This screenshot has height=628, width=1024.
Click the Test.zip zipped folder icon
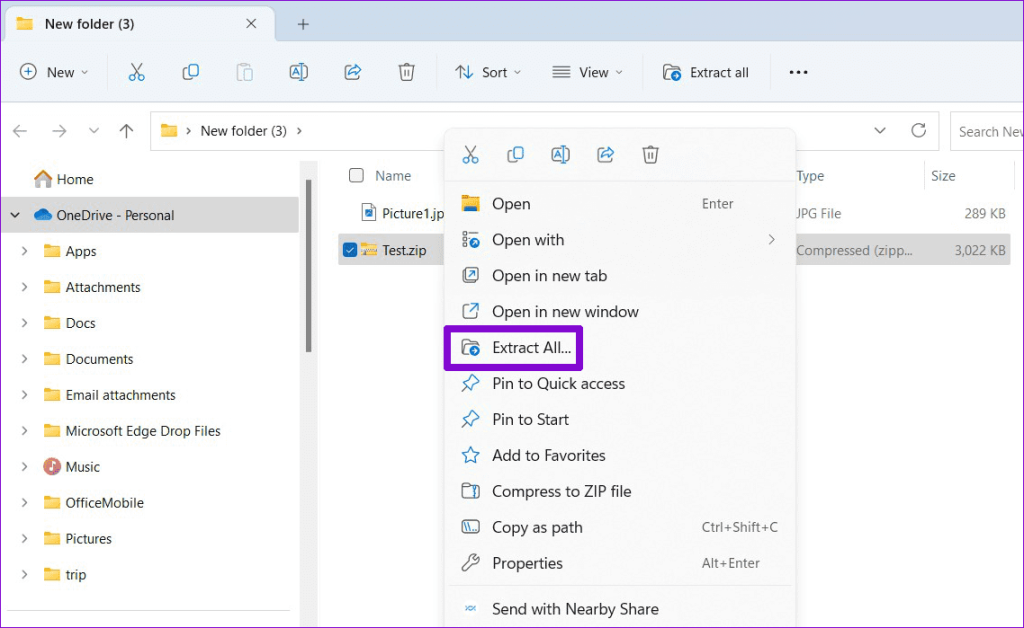[x=369, y=249]
